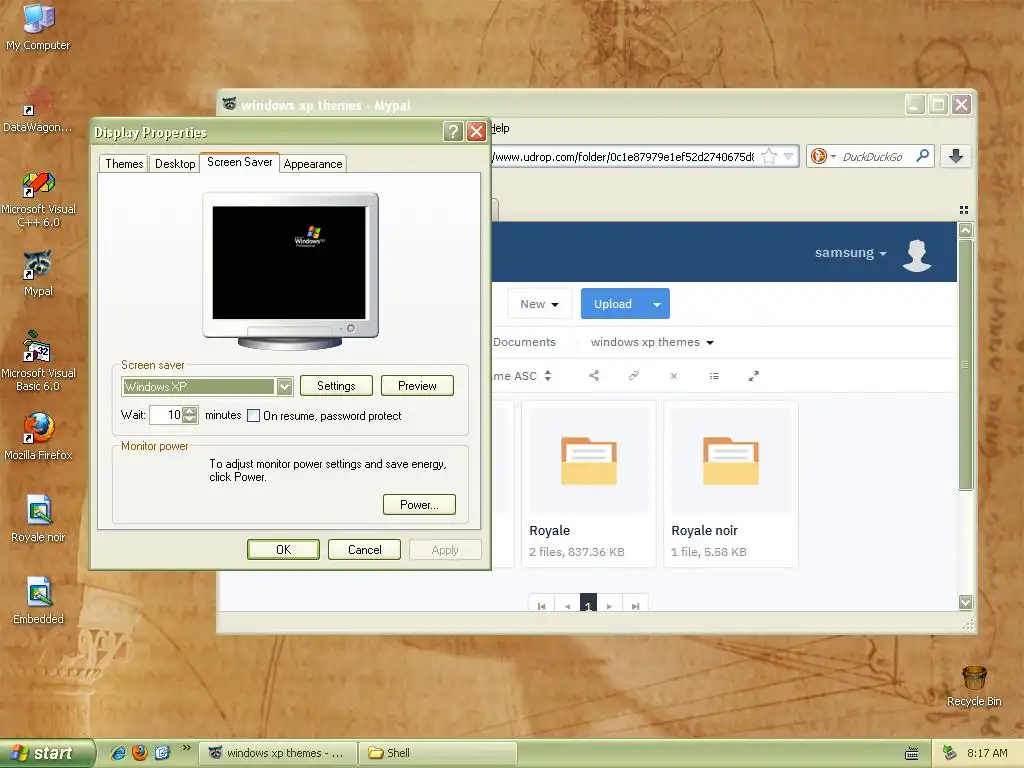This screenshot has width=1024, height=768.
Task: Click the on-screen keyboard tray icon
Action: pyautogui.click(x=912, y=754)
